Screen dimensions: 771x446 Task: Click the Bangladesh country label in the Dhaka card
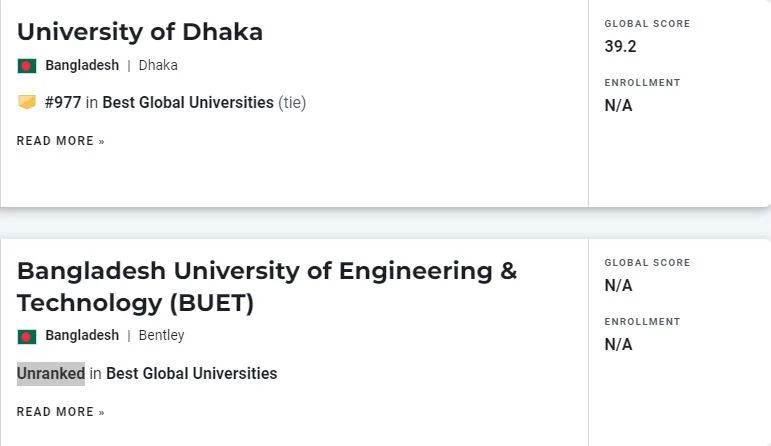pos(82,65)
